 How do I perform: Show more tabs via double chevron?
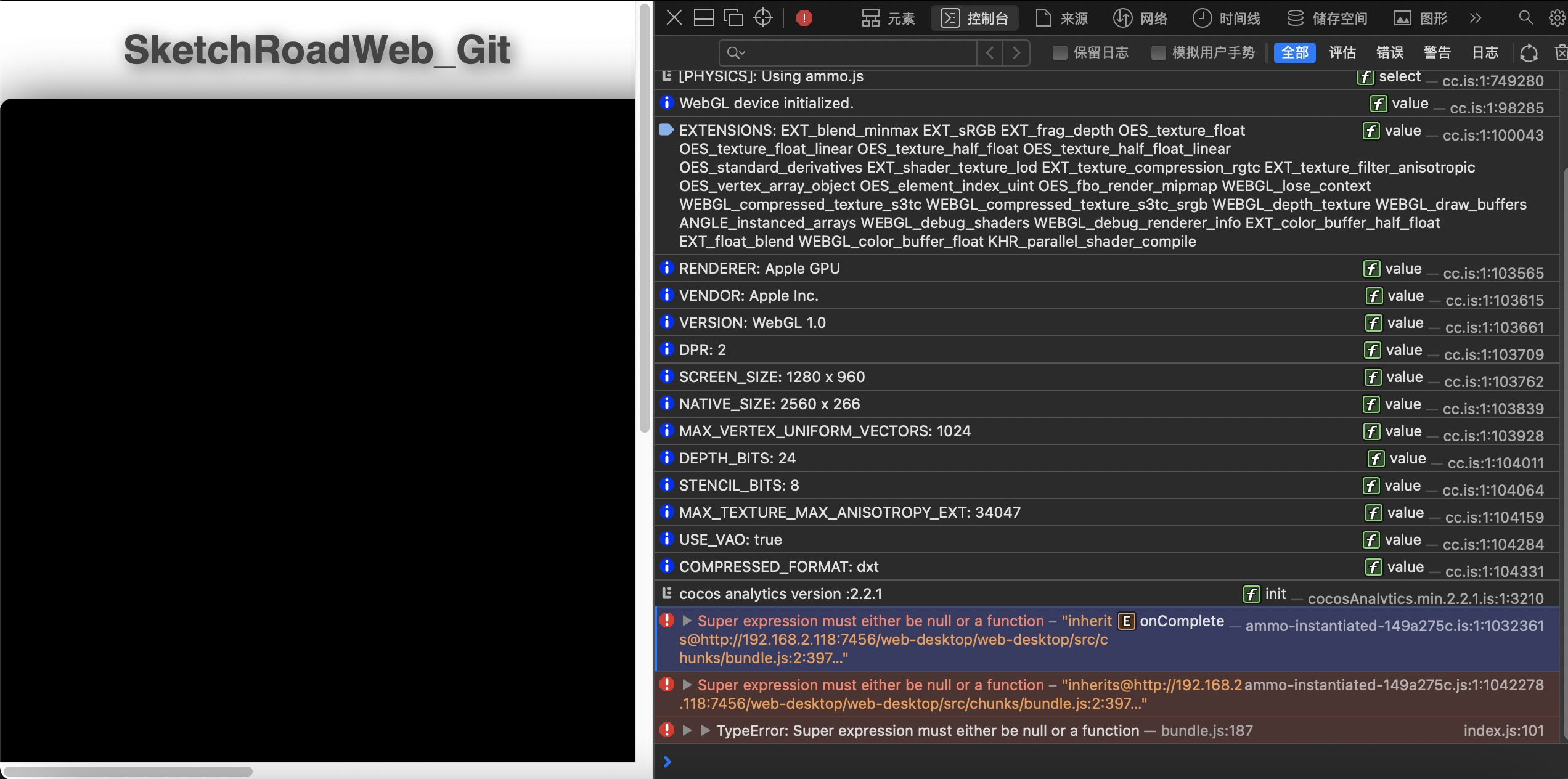1476,18
